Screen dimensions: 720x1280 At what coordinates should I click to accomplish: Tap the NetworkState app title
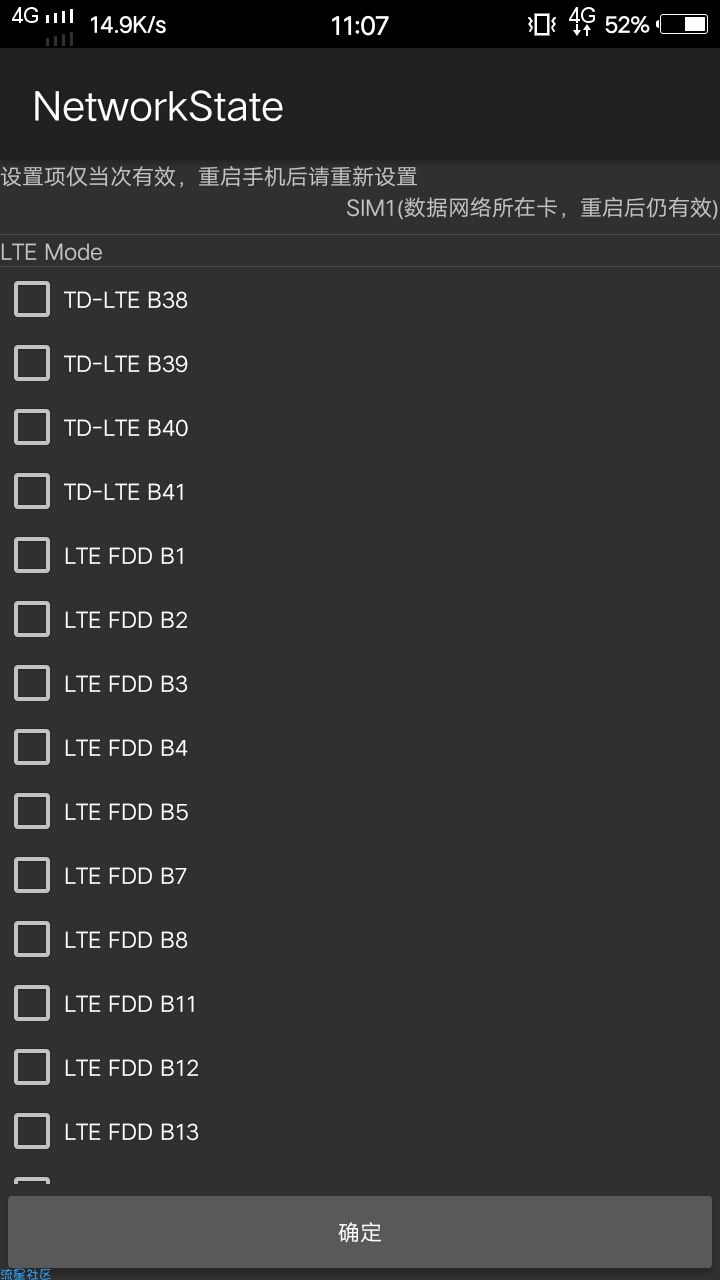click(158, 107)
